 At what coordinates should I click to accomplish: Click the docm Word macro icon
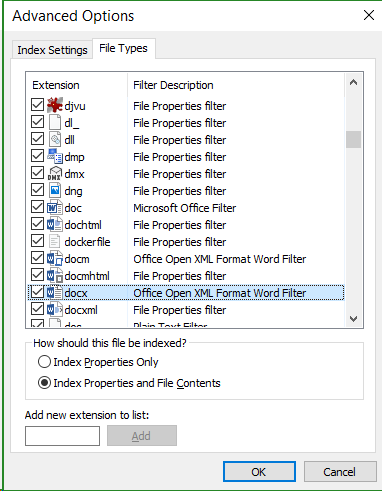[55, 258]
